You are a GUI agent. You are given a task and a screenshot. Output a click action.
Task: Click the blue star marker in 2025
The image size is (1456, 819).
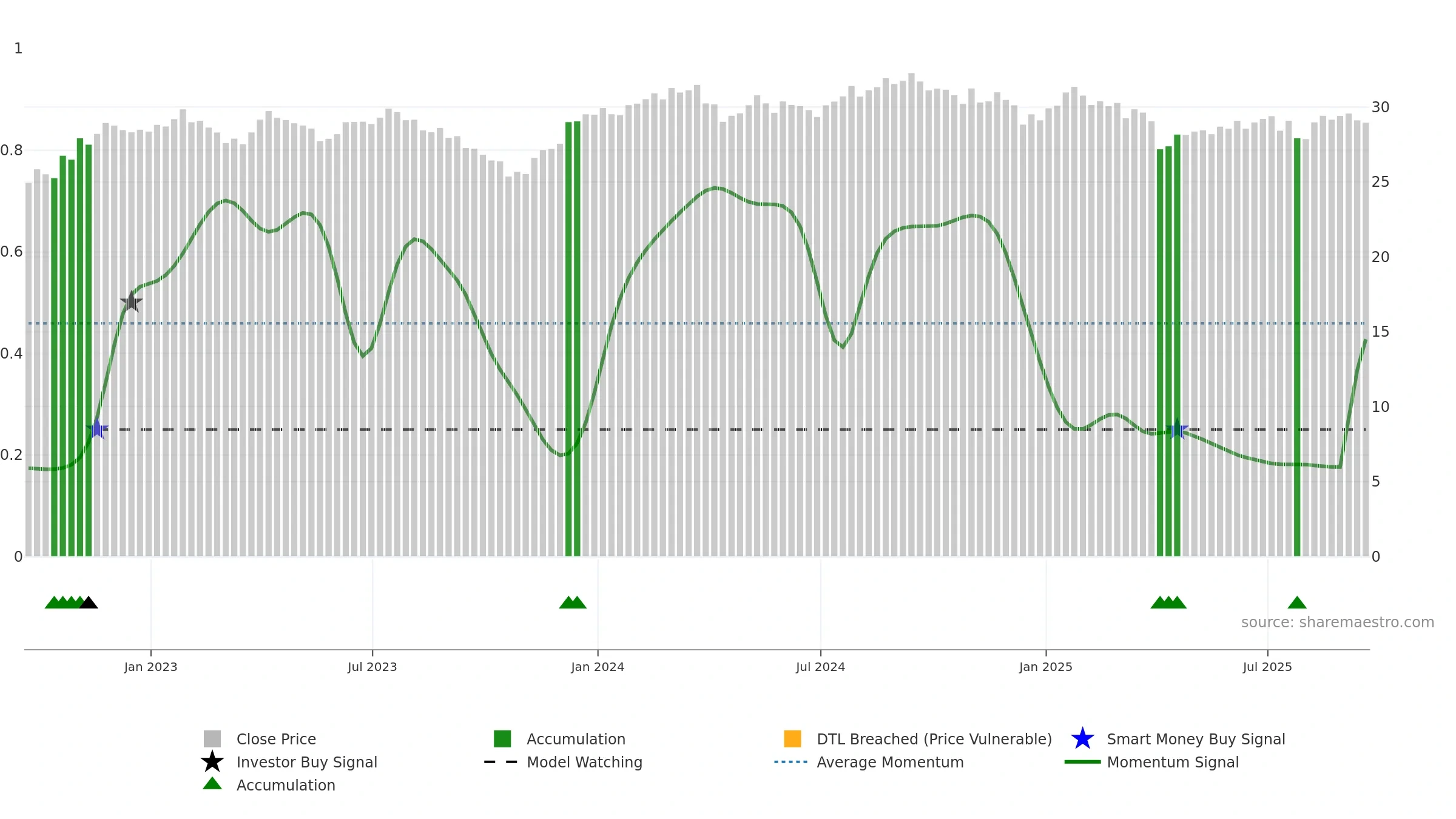1177,429
